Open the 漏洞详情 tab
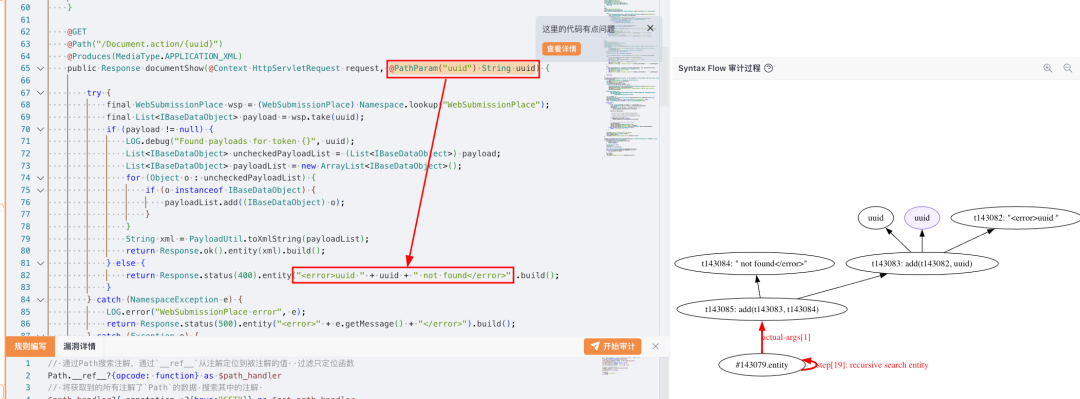This screenshot has width=1080, height=399. [79, 347]
